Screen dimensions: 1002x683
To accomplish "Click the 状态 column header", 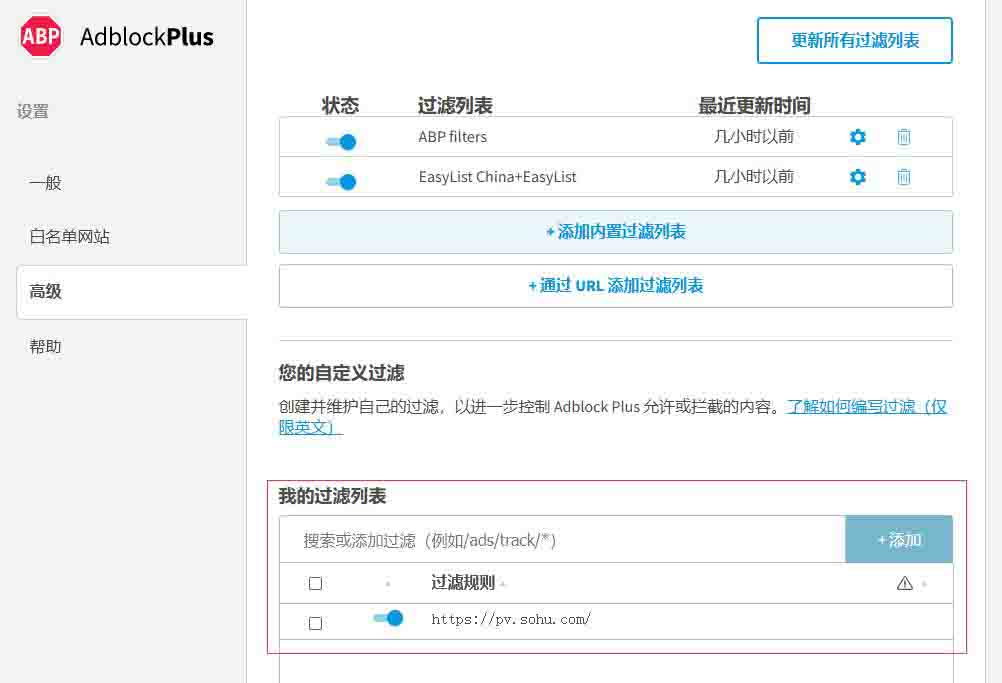I will click(x=340, y=105).
